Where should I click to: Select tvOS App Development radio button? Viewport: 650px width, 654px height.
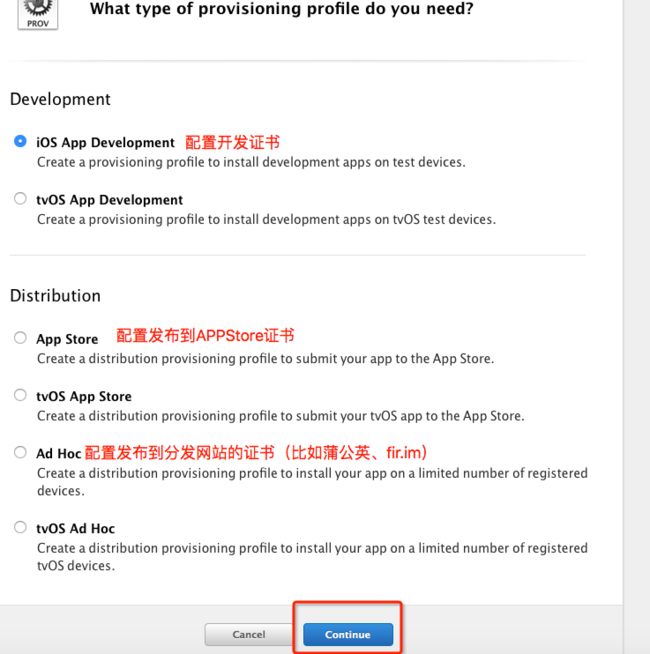point(20,198)
